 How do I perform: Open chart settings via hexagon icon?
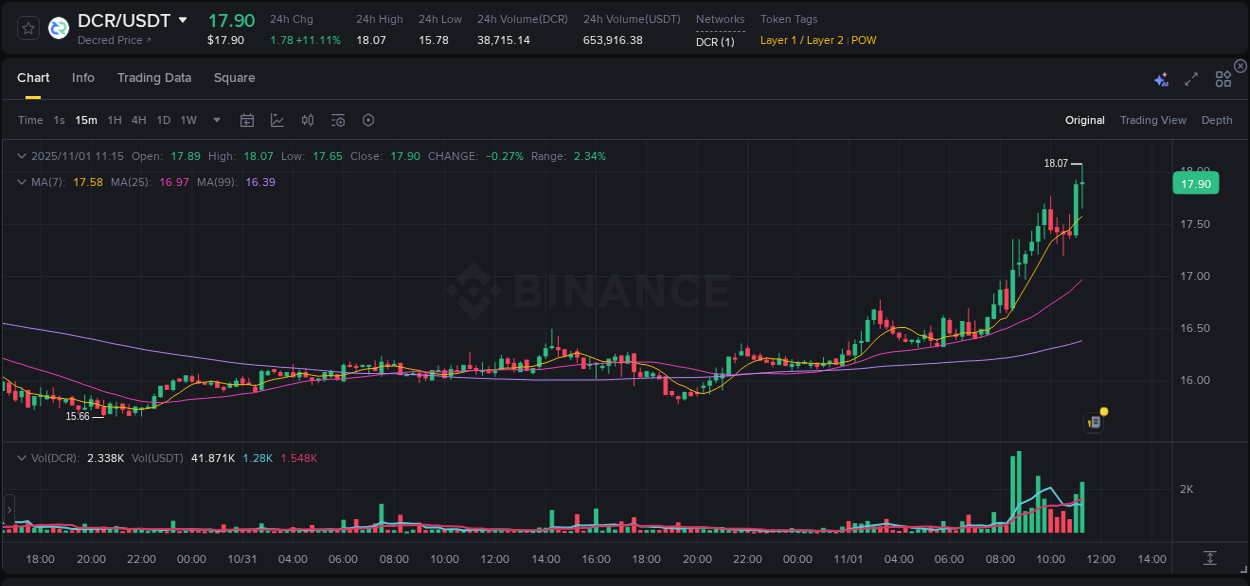click(368, 120)
